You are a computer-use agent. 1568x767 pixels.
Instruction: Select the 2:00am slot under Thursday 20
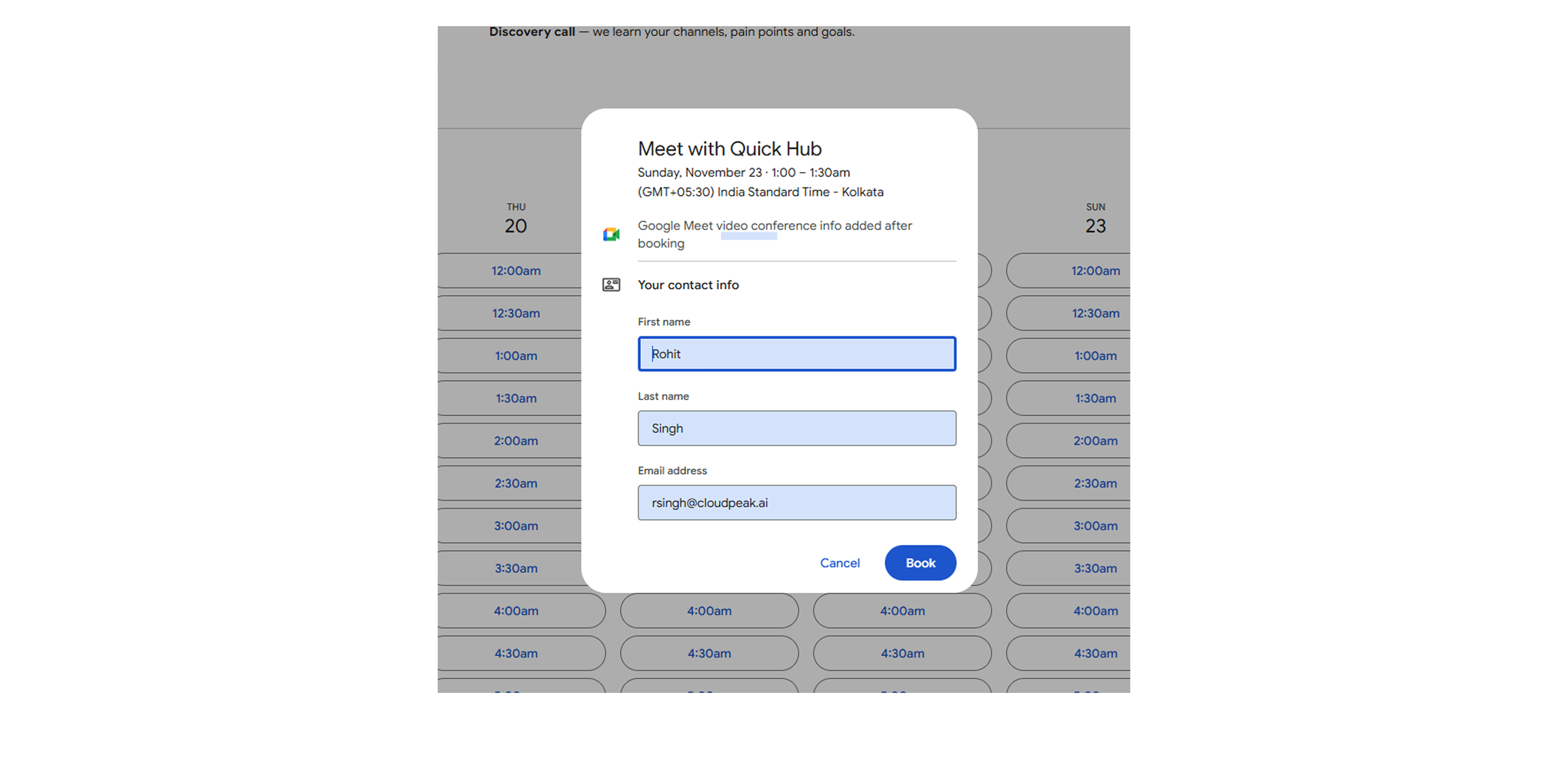click(516, 441)
